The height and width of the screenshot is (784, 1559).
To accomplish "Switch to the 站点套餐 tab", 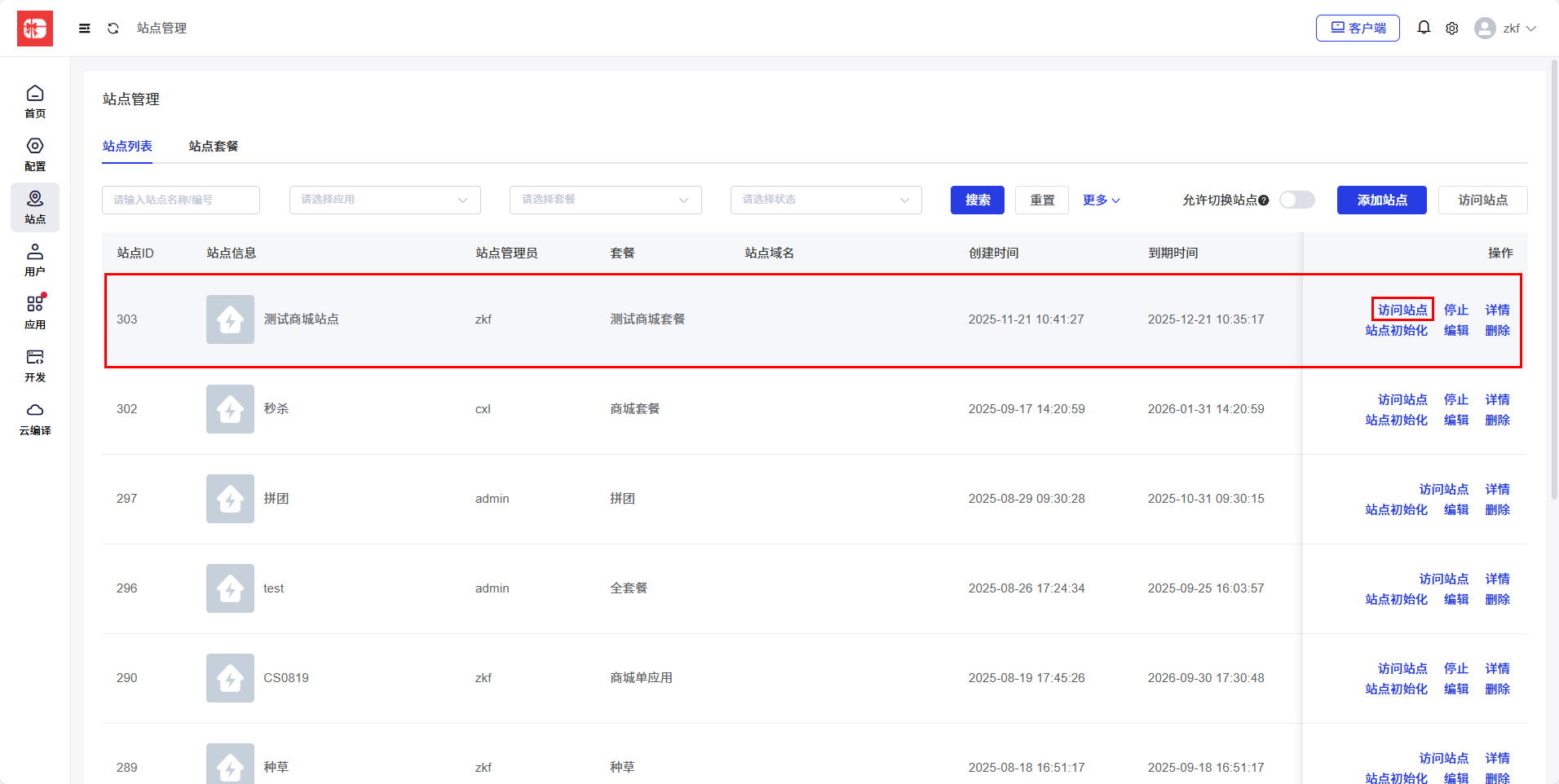I will 214,146.
